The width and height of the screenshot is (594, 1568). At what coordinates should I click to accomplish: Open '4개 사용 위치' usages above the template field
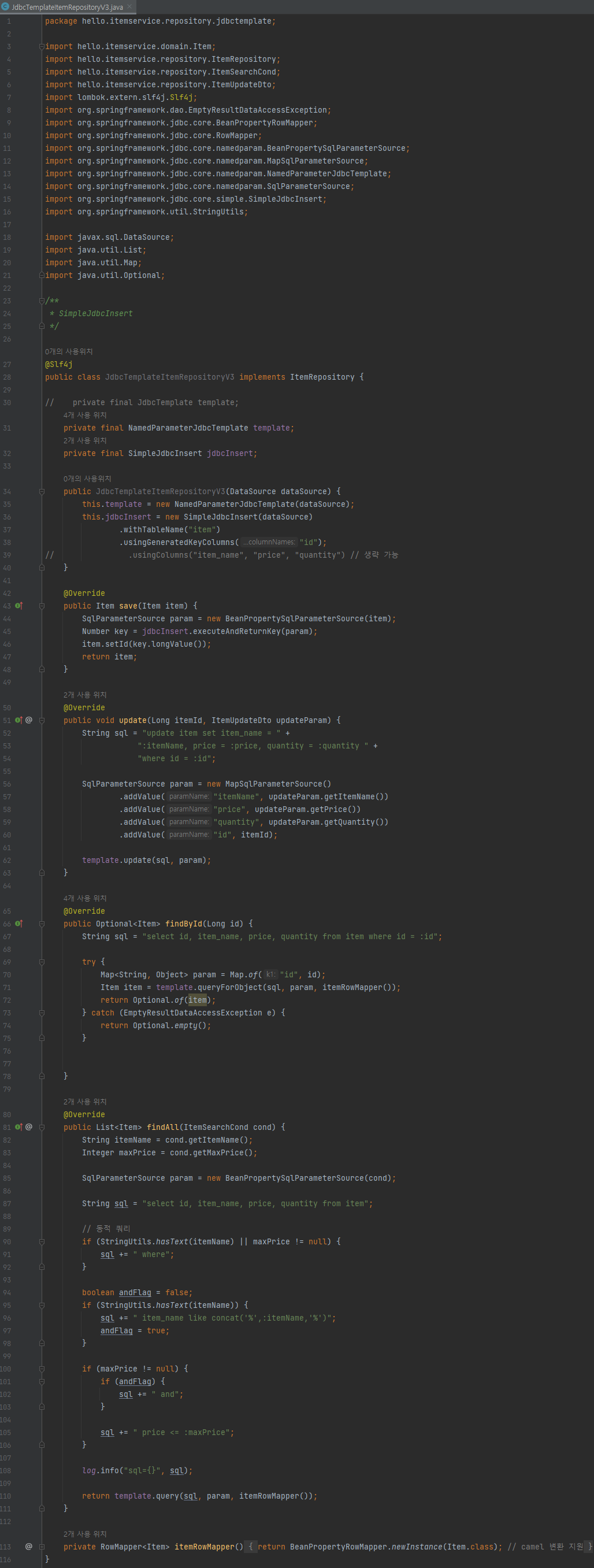(x=85, y=415)
